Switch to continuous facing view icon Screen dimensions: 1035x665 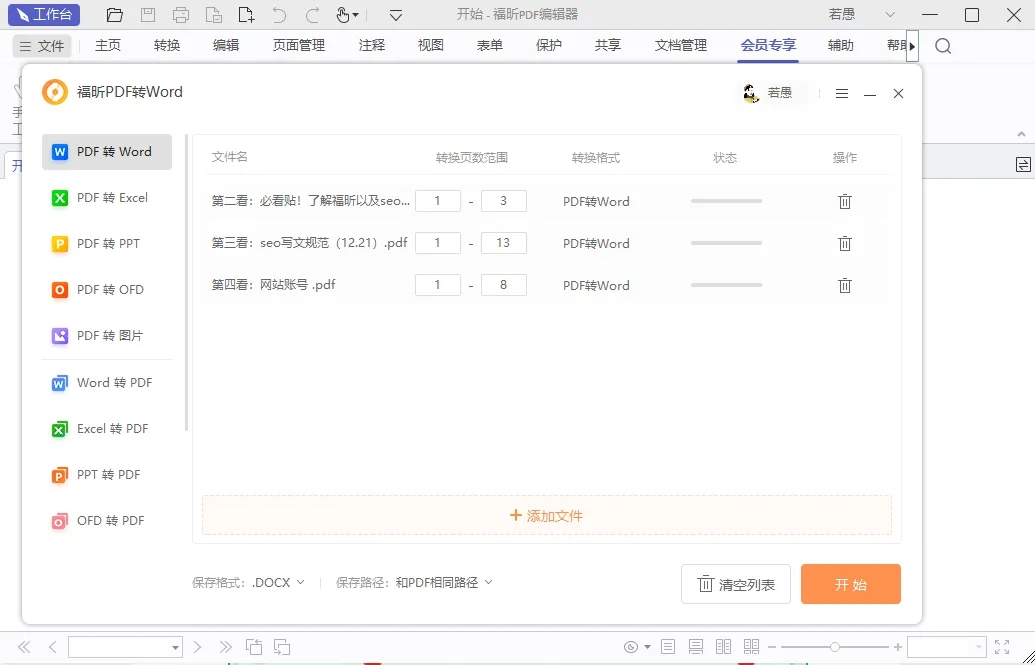751,647
